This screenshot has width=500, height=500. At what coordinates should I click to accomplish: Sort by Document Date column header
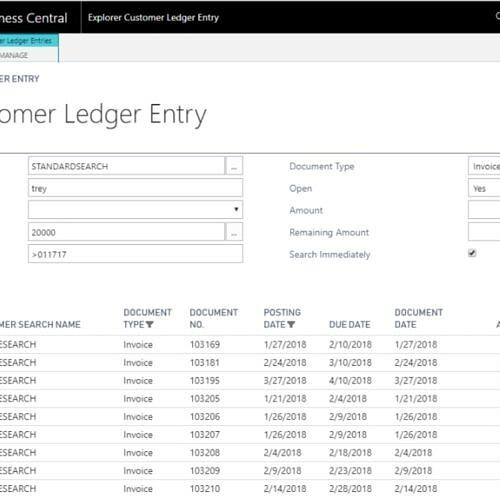[419, 318]
